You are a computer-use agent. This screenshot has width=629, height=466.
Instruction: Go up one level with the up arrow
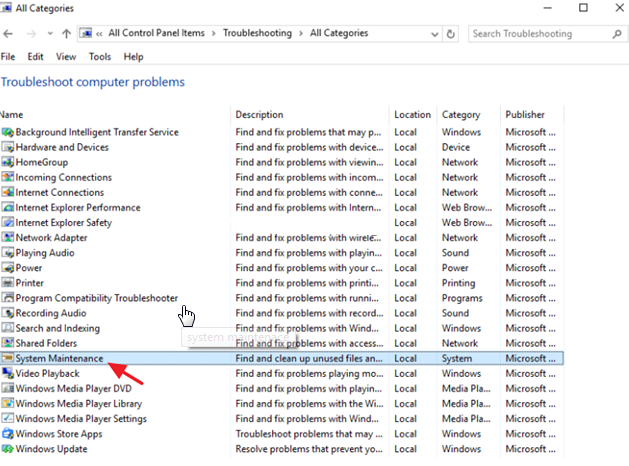click(67, 34)
